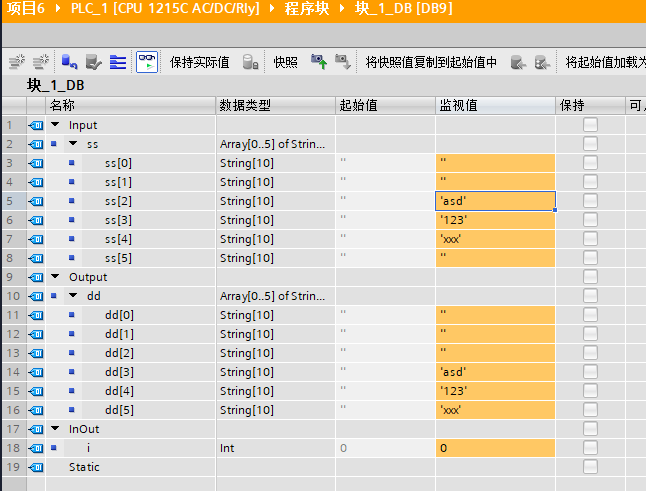Screen dimensions: 646x491
Task: Collapse the dd array
Action: click(x=74, y=296)
